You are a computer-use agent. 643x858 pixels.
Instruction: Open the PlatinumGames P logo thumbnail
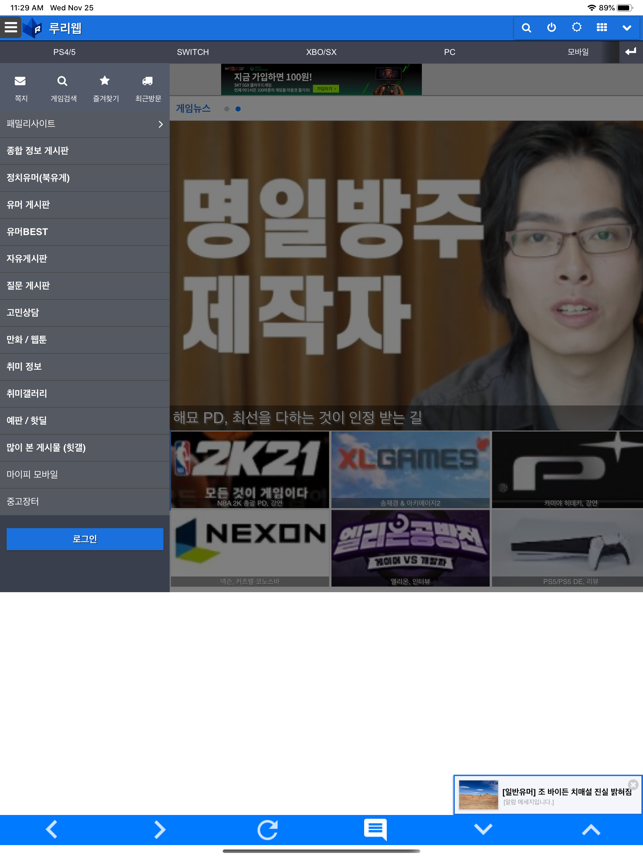click(567, 470)
